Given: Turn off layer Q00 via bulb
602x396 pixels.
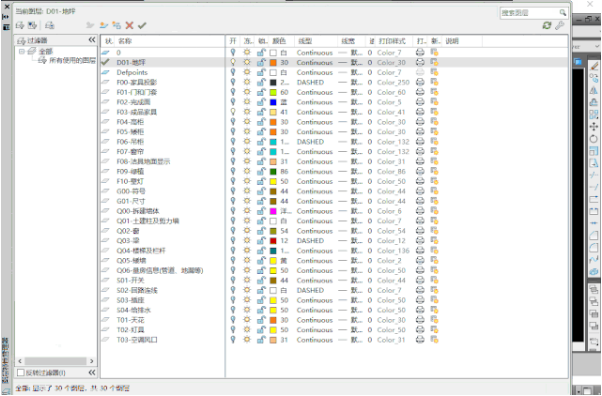Looking at the screenshot, I should [x=233, y=211].
